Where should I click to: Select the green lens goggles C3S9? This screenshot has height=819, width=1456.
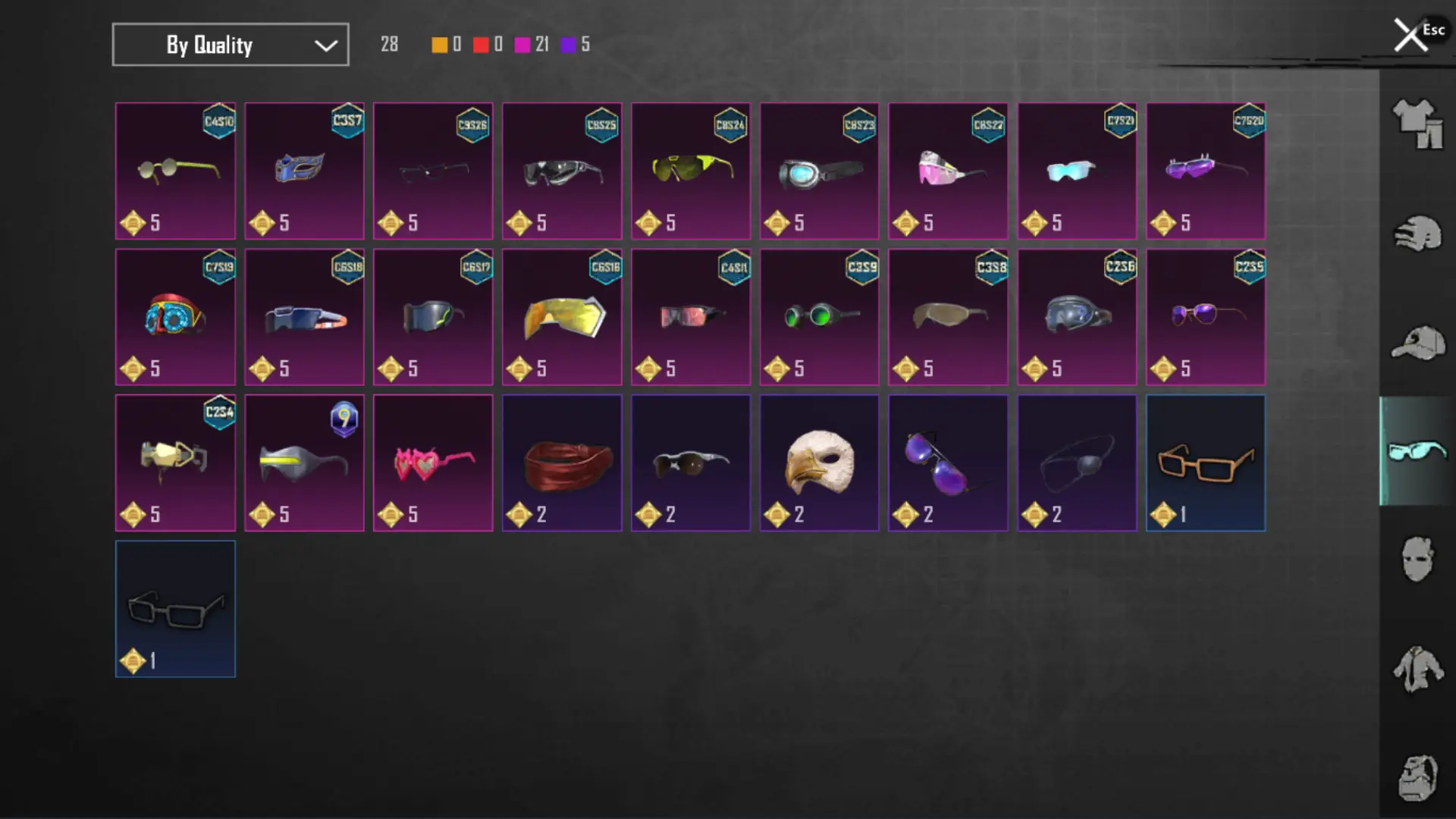click(819, 317)
